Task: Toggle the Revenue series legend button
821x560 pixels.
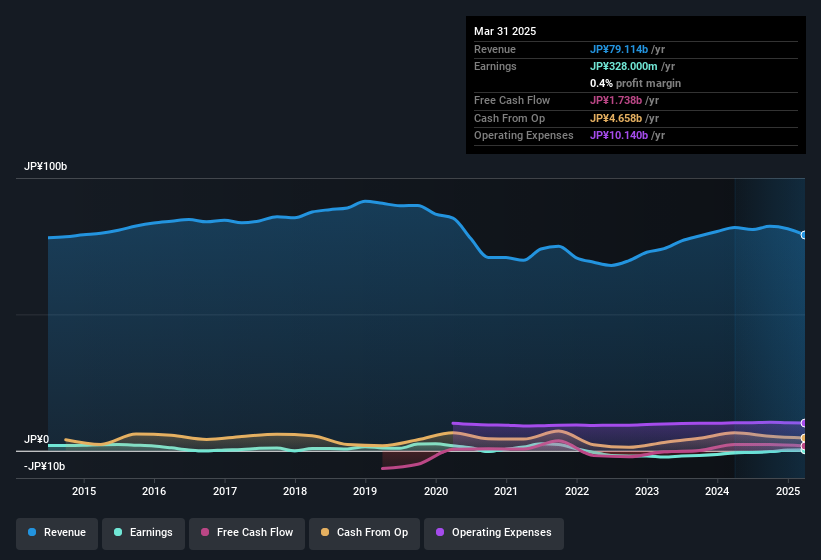Action: point(57,533)
